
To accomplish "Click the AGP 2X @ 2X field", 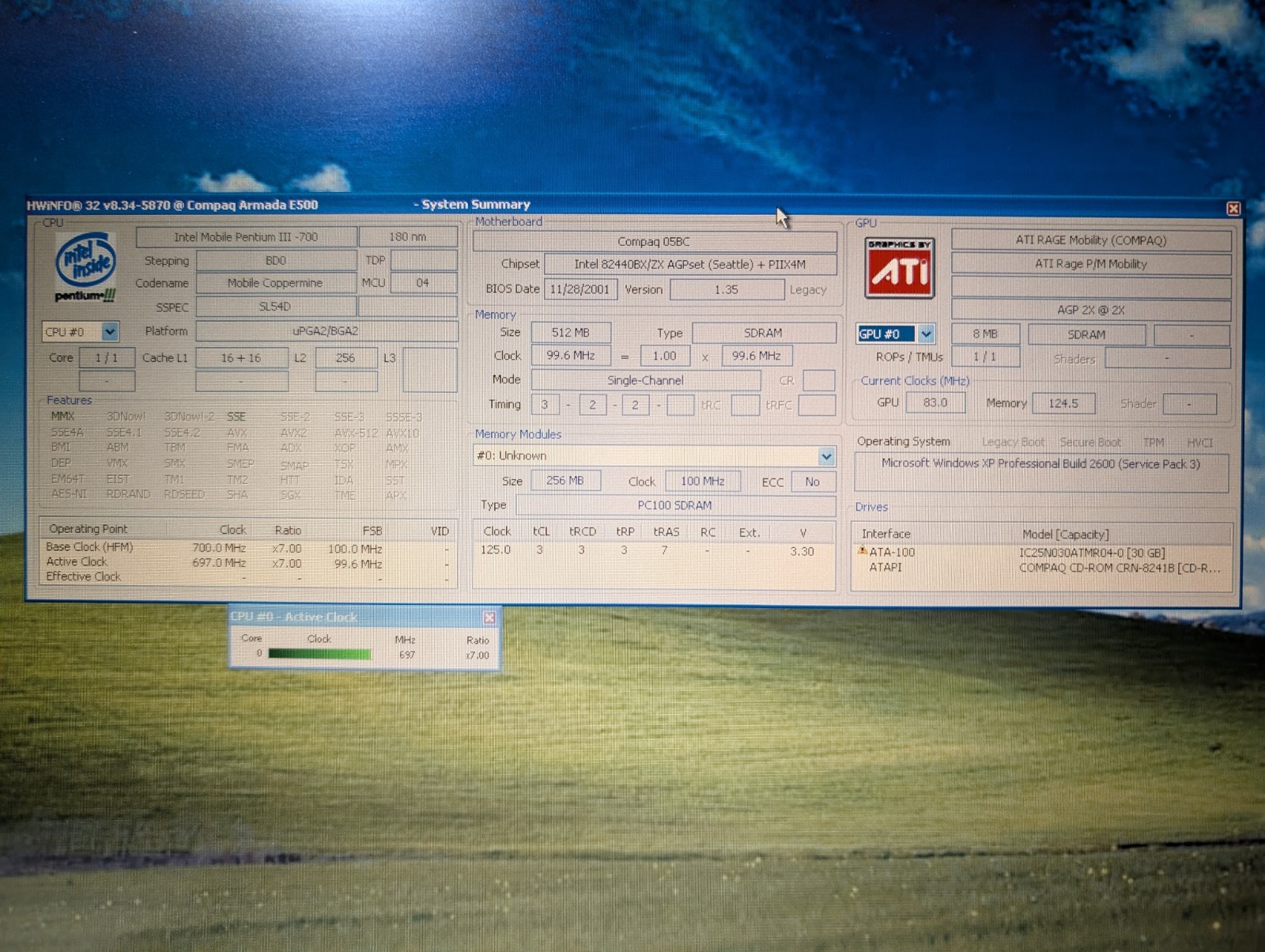I will pyautogui.click(x=1091, y=310).
